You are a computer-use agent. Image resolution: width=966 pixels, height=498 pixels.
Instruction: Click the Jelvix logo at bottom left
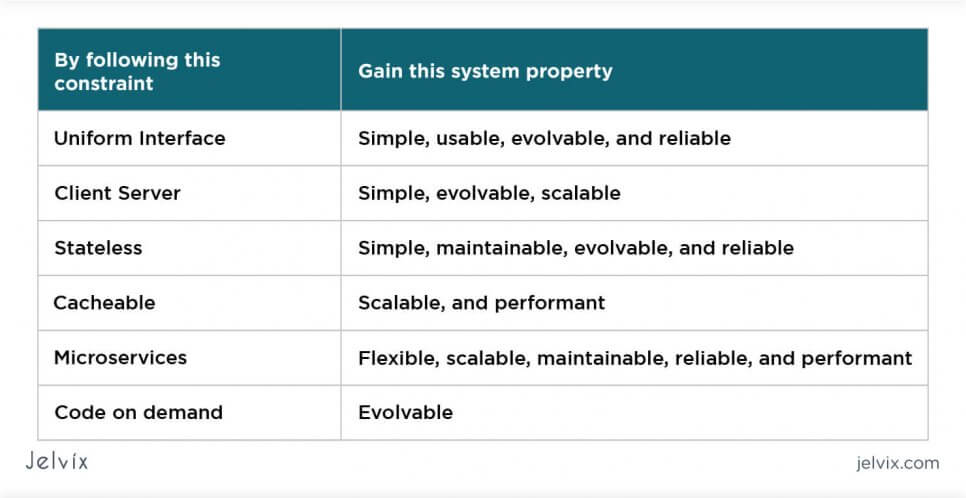[57, 461]
